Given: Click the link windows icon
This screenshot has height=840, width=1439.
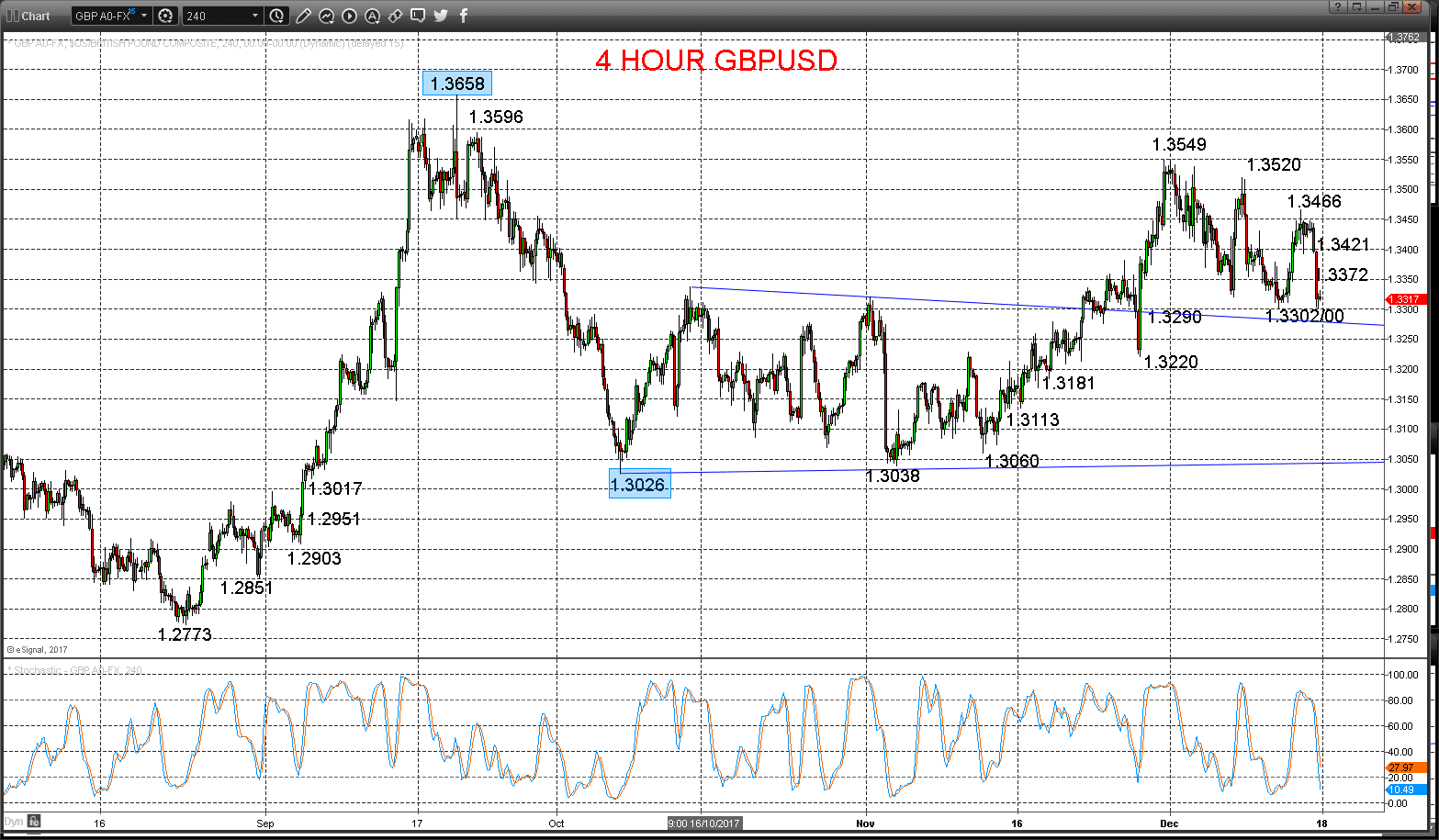Looking at the screenshot, I should coord(395,16).
